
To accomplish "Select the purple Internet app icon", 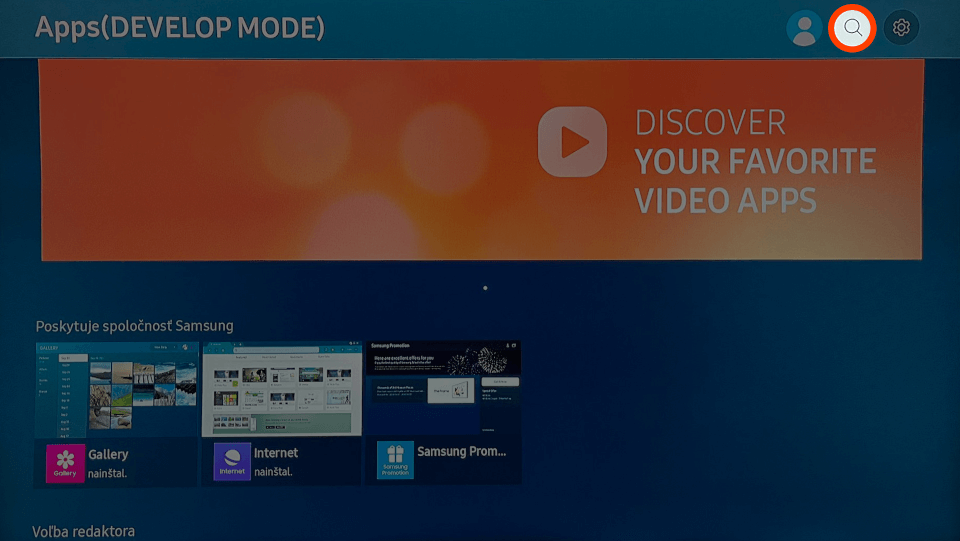I will (x=232, y=461).
